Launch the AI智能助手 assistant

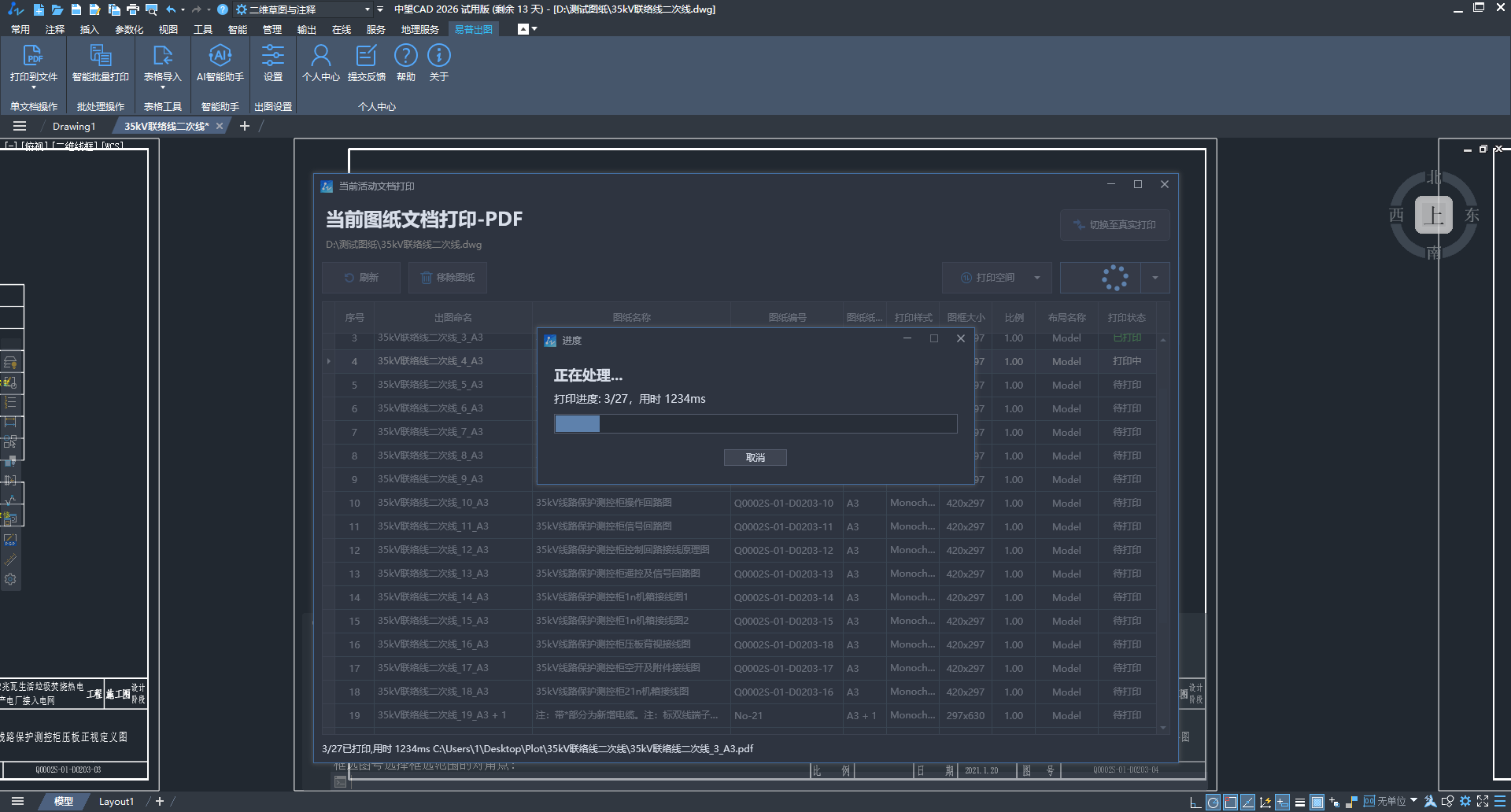(220, 57)
